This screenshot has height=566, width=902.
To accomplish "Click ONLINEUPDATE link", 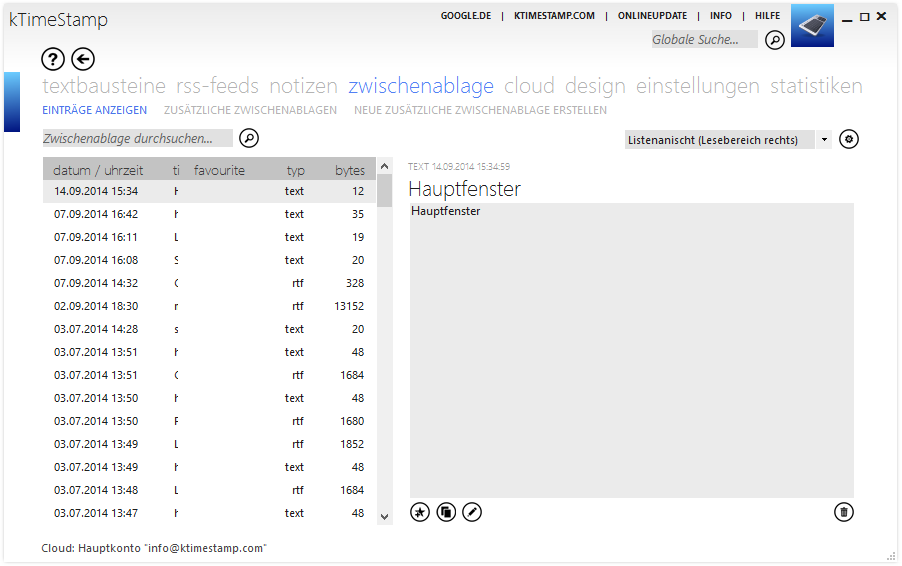I will (x=652, y=16).
